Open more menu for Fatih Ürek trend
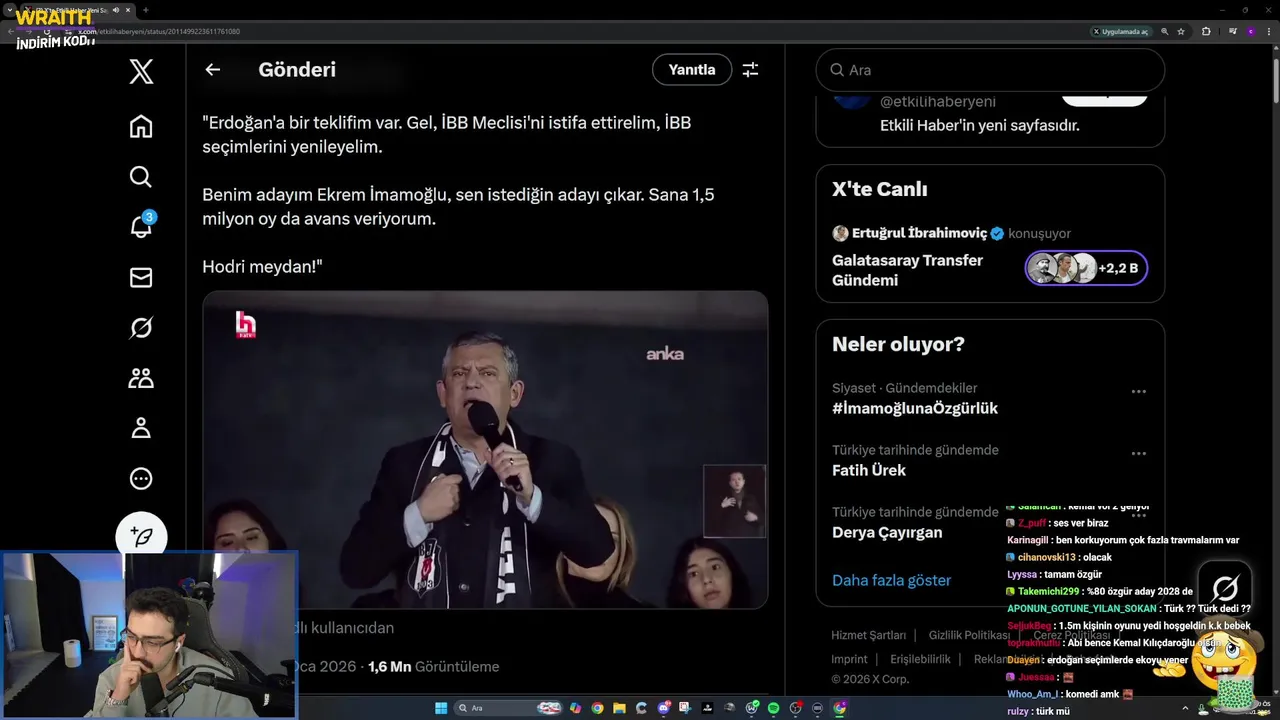The width and height of the screenshot is (1280, 720). pos(1138,454)
